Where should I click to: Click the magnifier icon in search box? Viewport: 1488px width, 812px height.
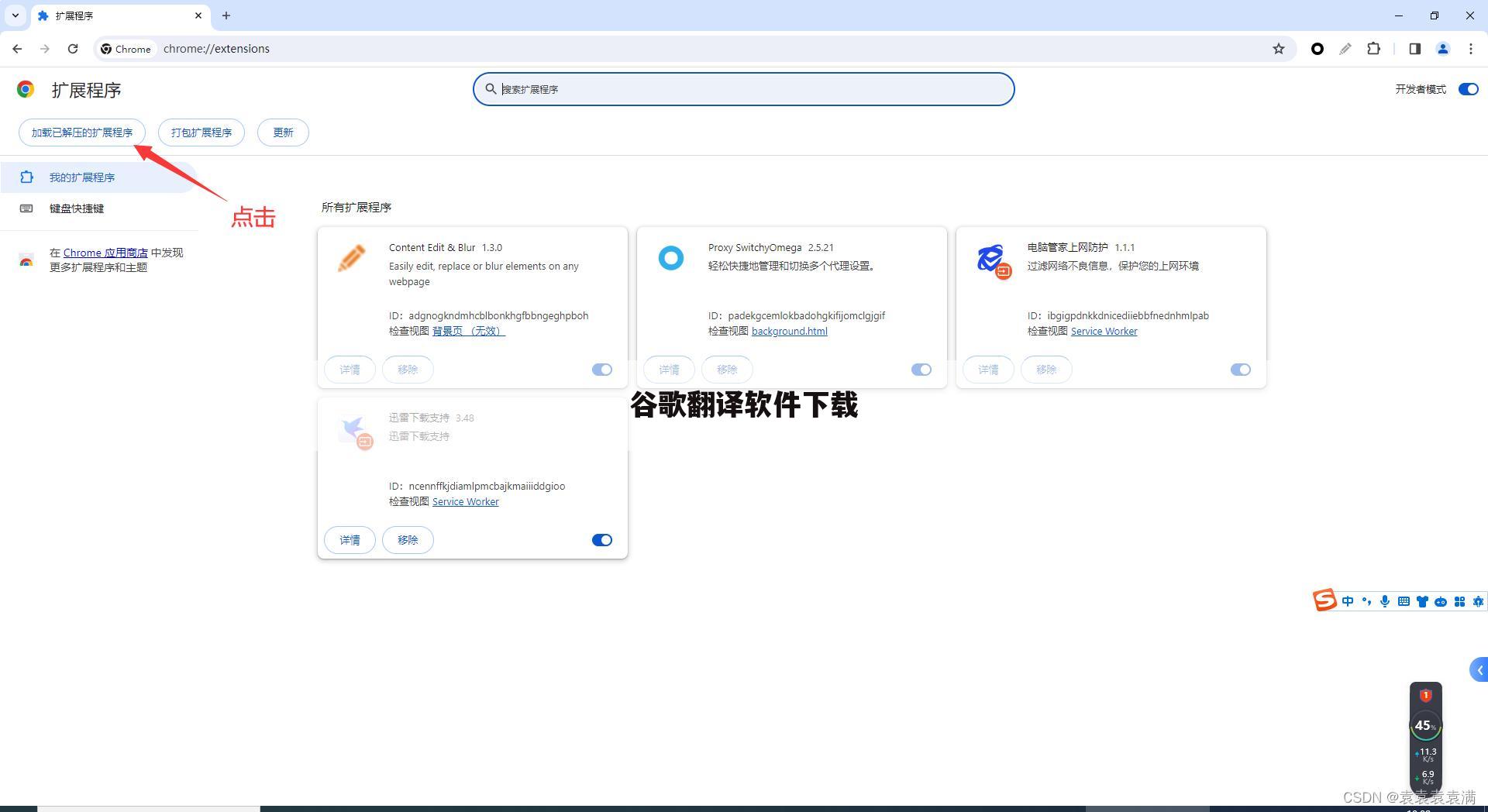click(x=491, y=89)
